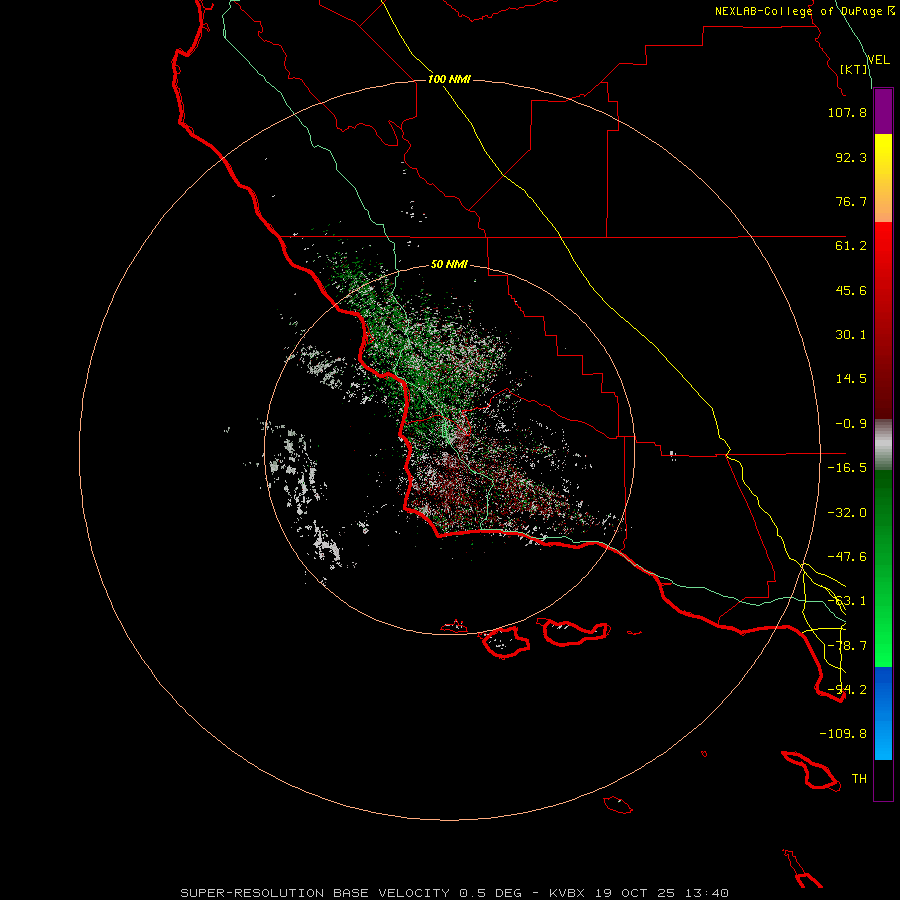Select the 76.7 legend value
Screen dimensions: 900x900
tap(851, 201)
